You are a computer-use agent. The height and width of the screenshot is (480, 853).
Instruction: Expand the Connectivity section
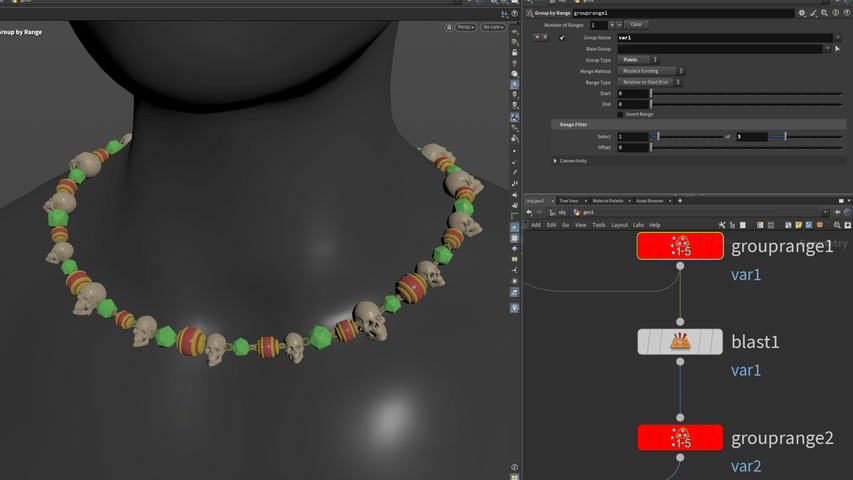555,161
